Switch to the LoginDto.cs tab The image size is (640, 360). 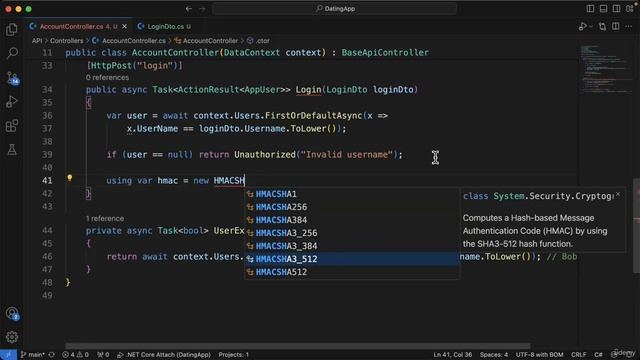164,27
